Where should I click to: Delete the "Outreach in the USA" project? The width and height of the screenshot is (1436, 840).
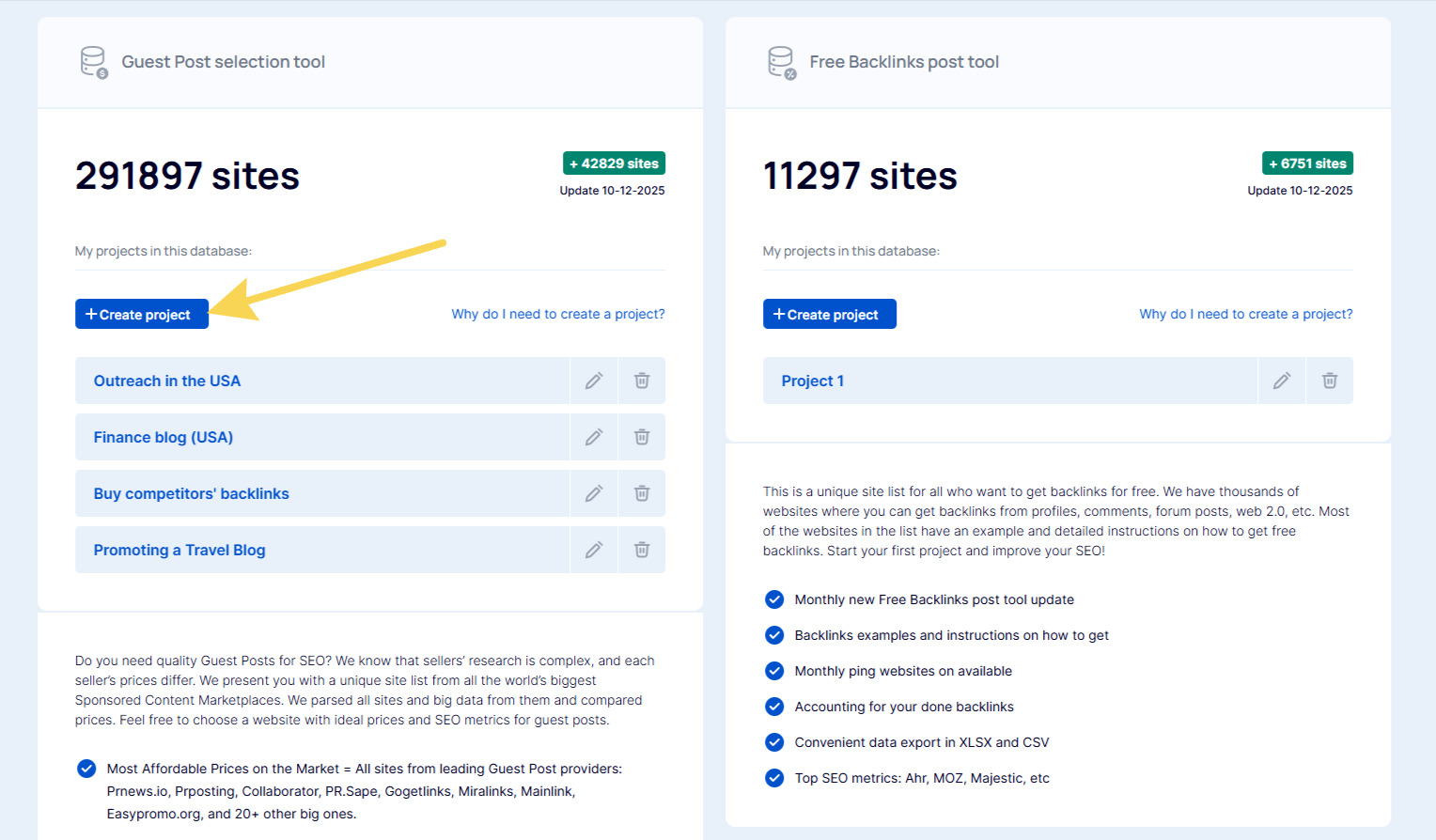[x=642, y=381]
